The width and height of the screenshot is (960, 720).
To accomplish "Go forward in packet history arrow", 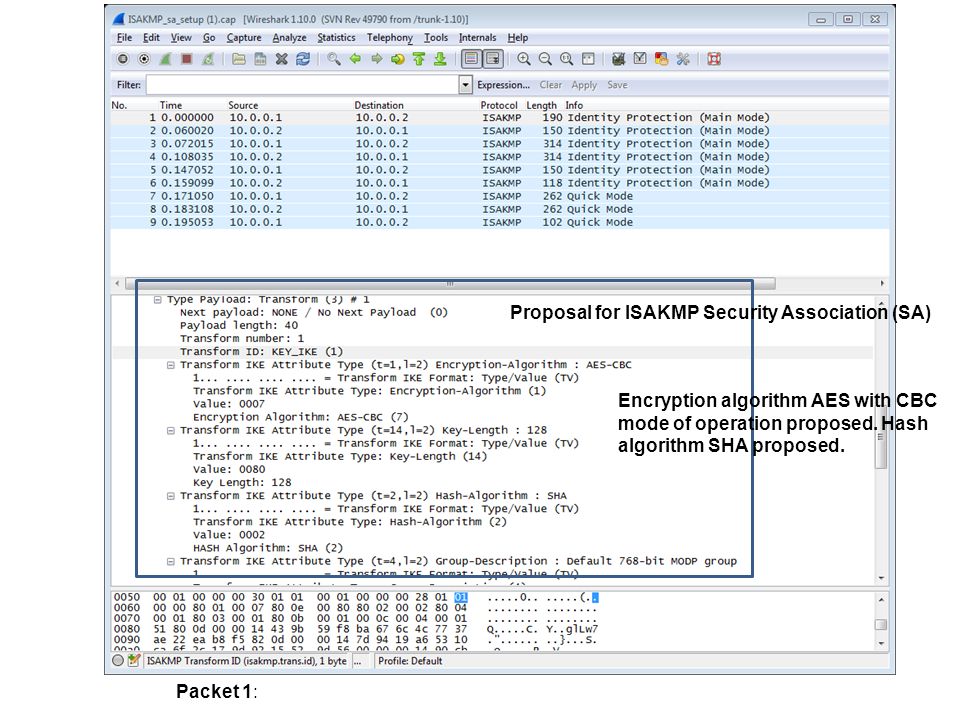I will (x=377, y=59).
